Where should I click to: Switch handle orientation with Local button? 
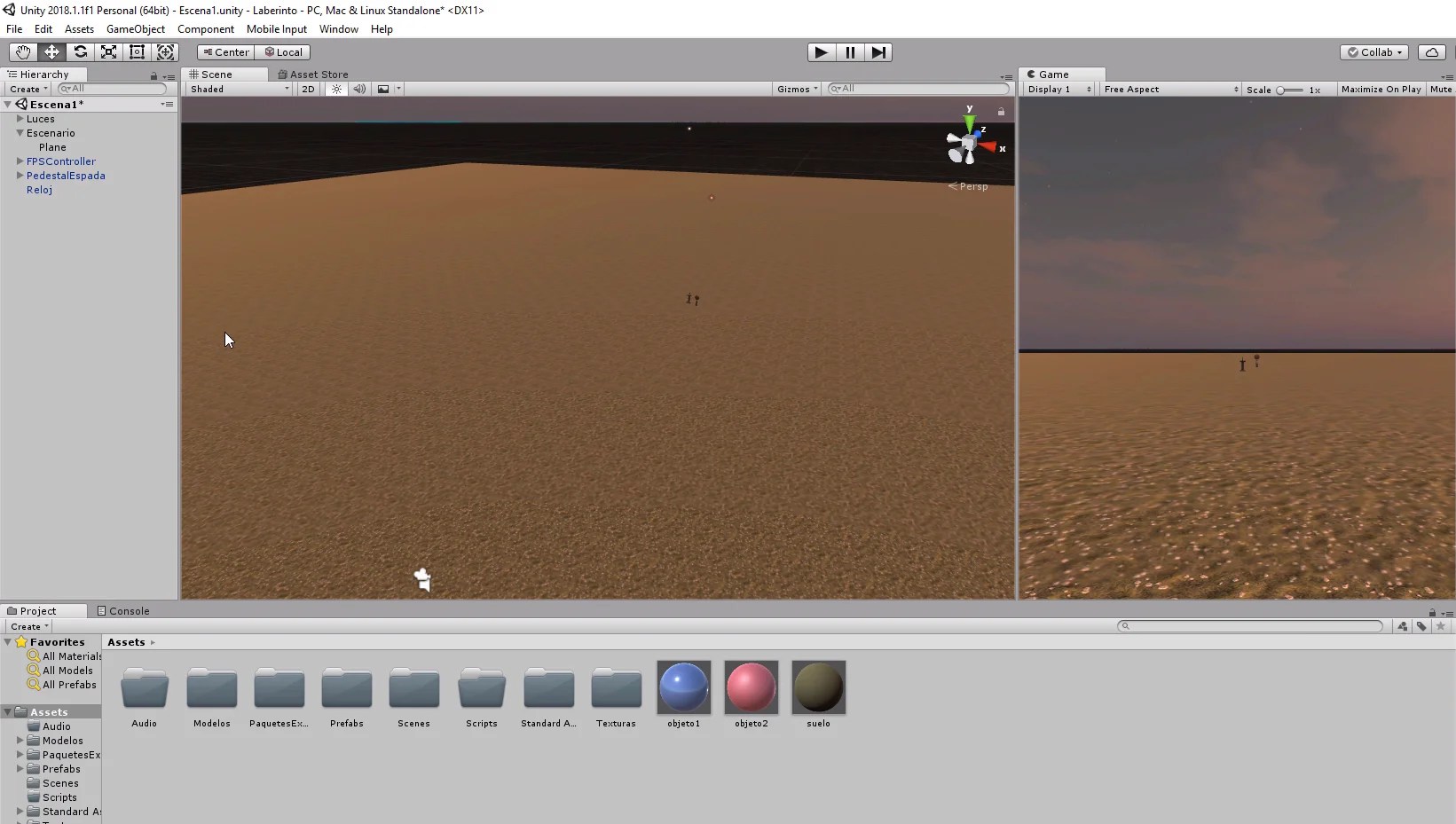tap(283, 52)
